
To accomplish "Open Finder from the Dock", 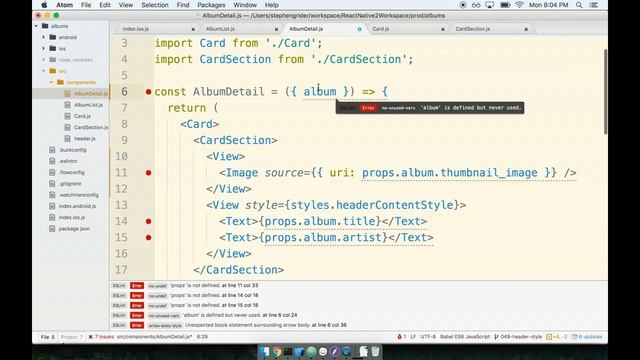I will (x=264, y=351).
